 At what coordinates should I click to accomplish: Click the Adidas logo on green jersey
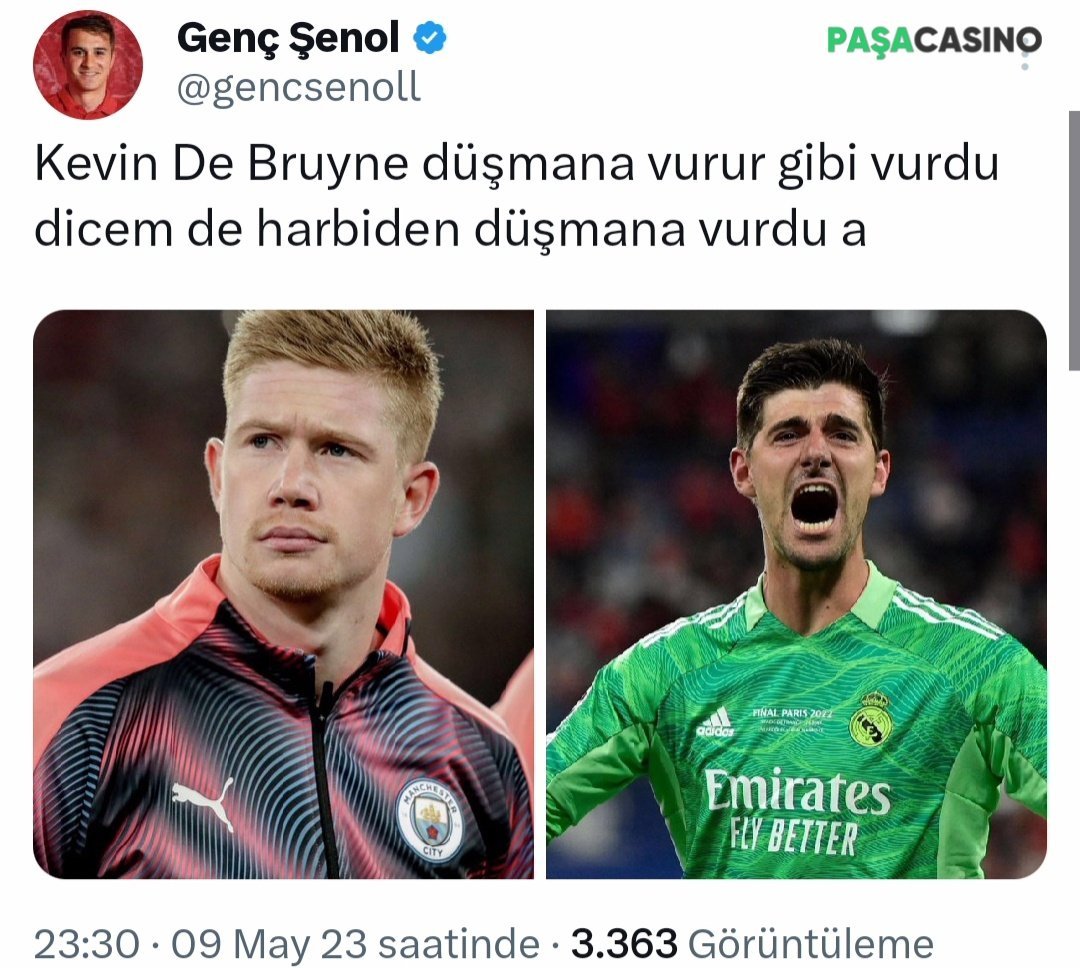(x=716, y=722)
